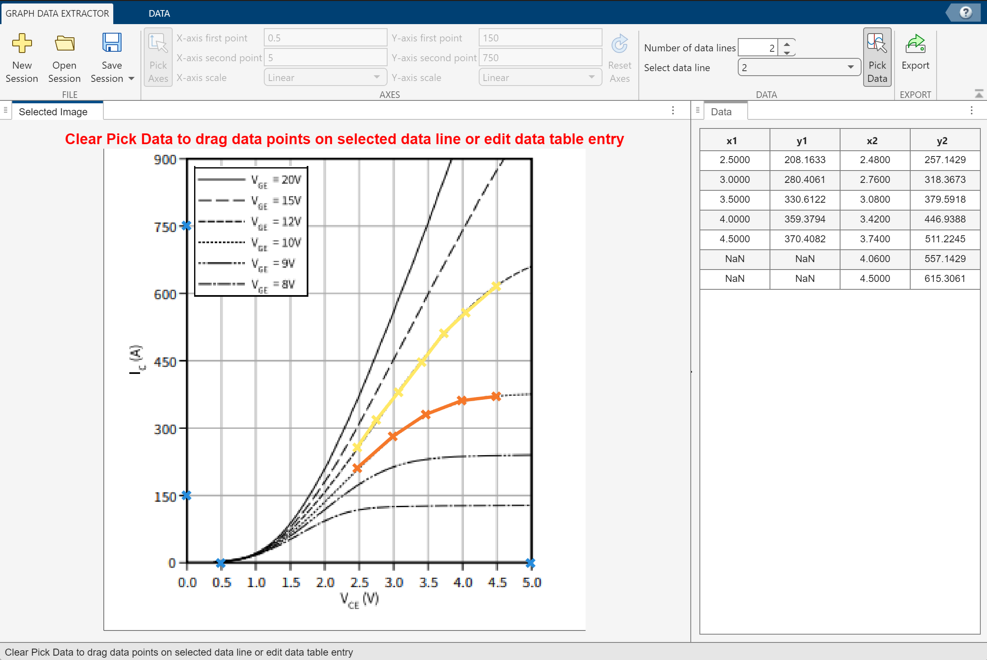Open the Select data line dropdown
The width and height of the screenshot is (987, 660).
coord(852,65)
